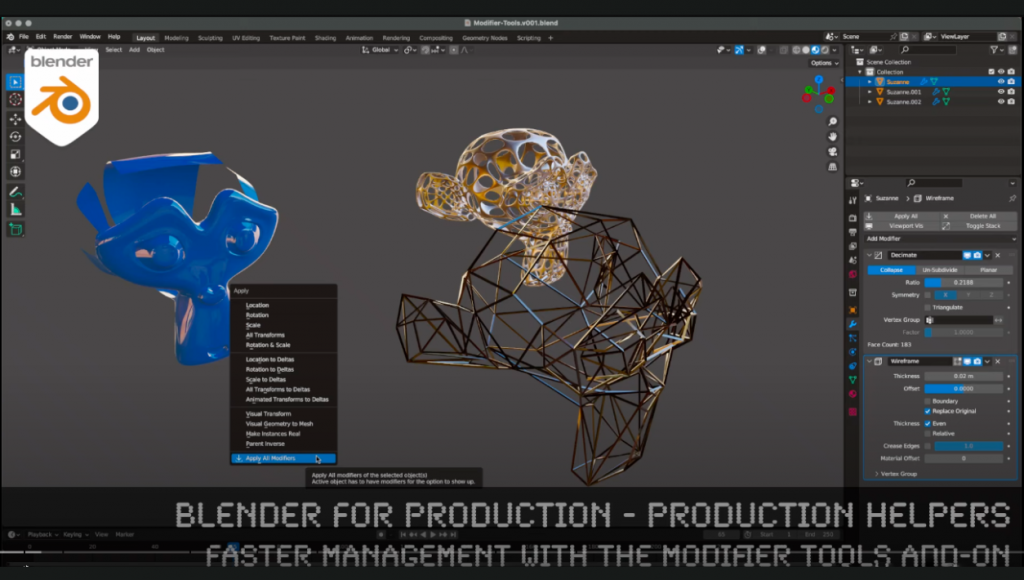The height and width of the screenshot is (580, 1024).
Task: Switch to the Shading workspace tab
Action: pyautogui.click(x=325, y=37)
